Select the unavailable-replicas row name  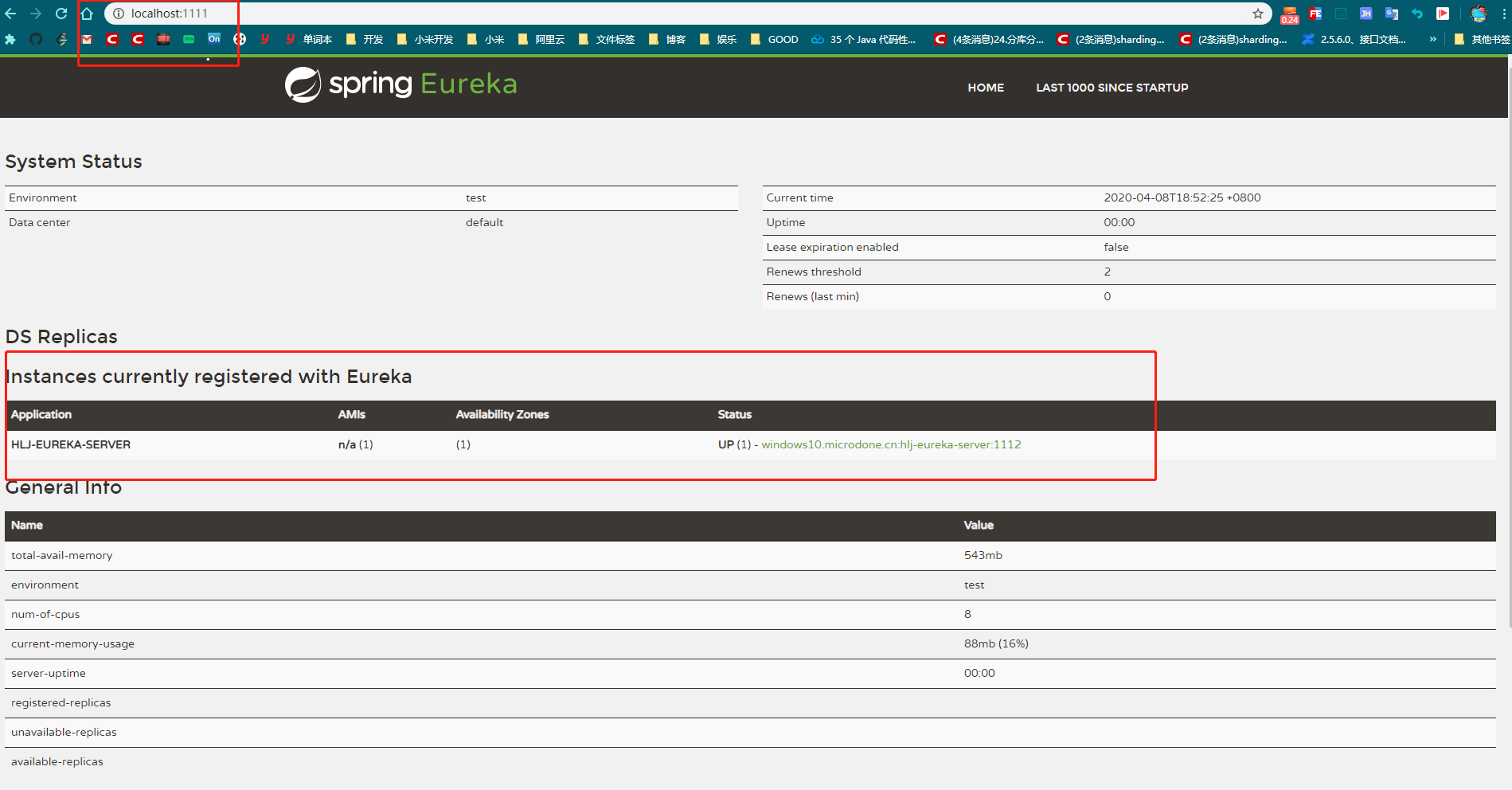coord(64,732)
